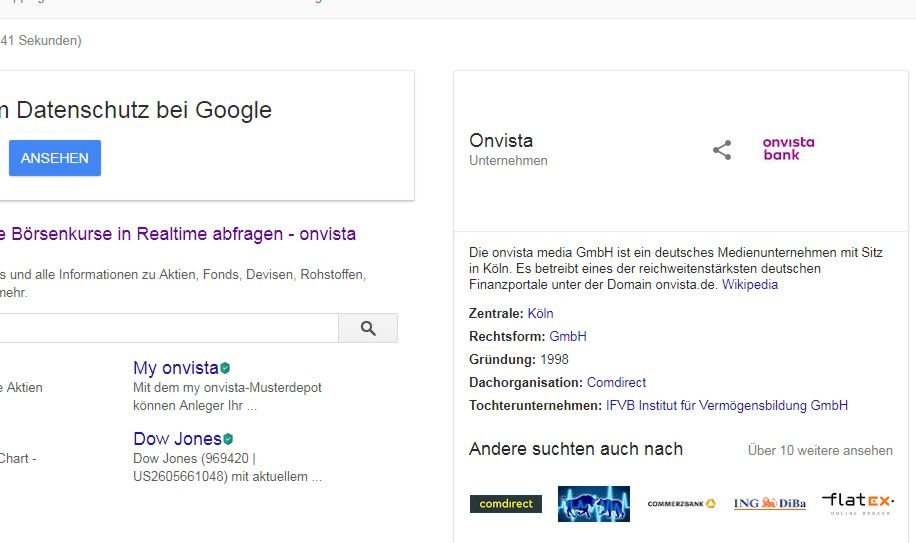Screen dimensions: 916x543
Task: Share the Onvista knowledge panel
Action: point(722,150)
